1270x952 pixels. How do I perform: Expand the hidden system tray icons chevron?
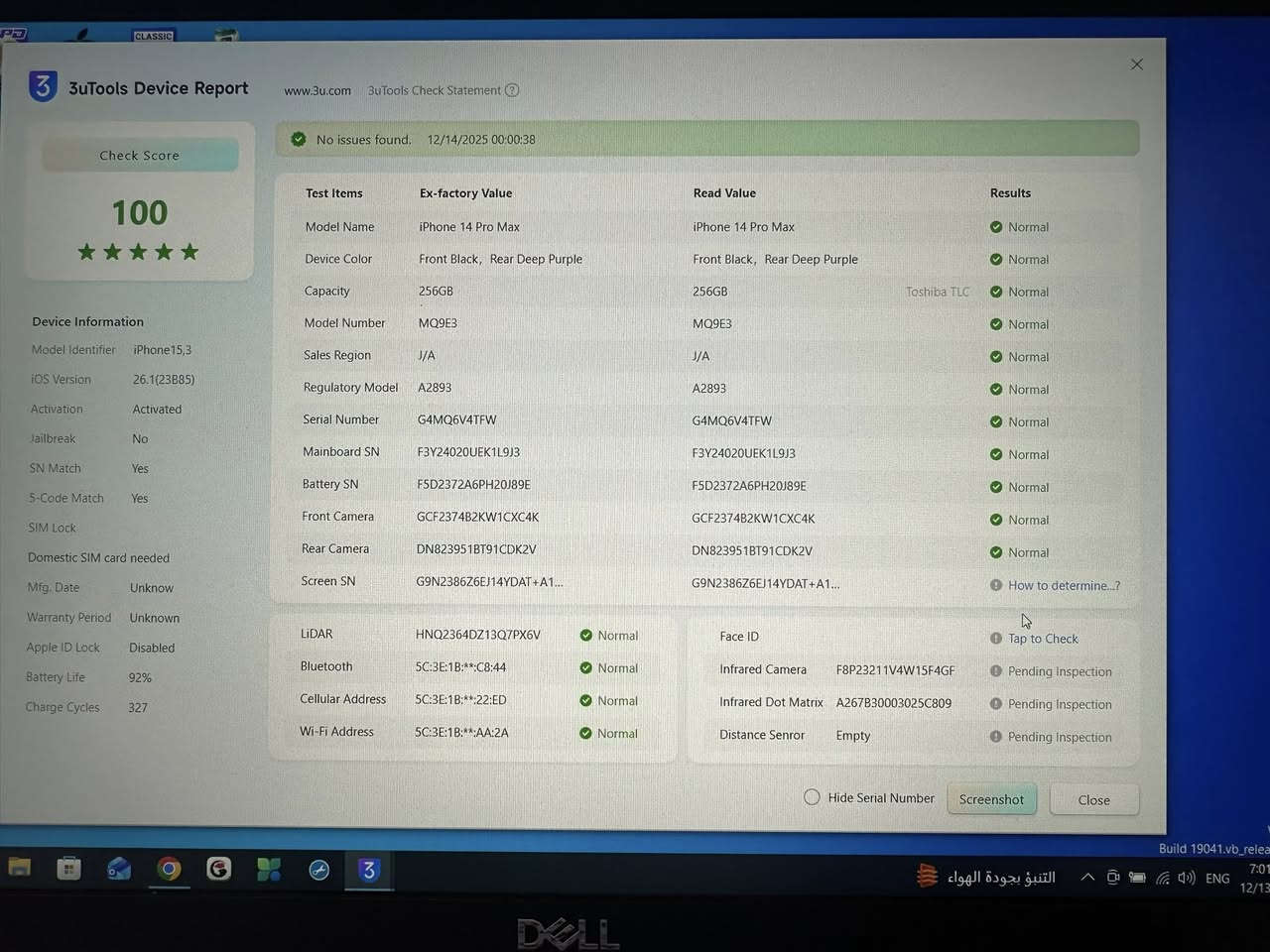1087,878
